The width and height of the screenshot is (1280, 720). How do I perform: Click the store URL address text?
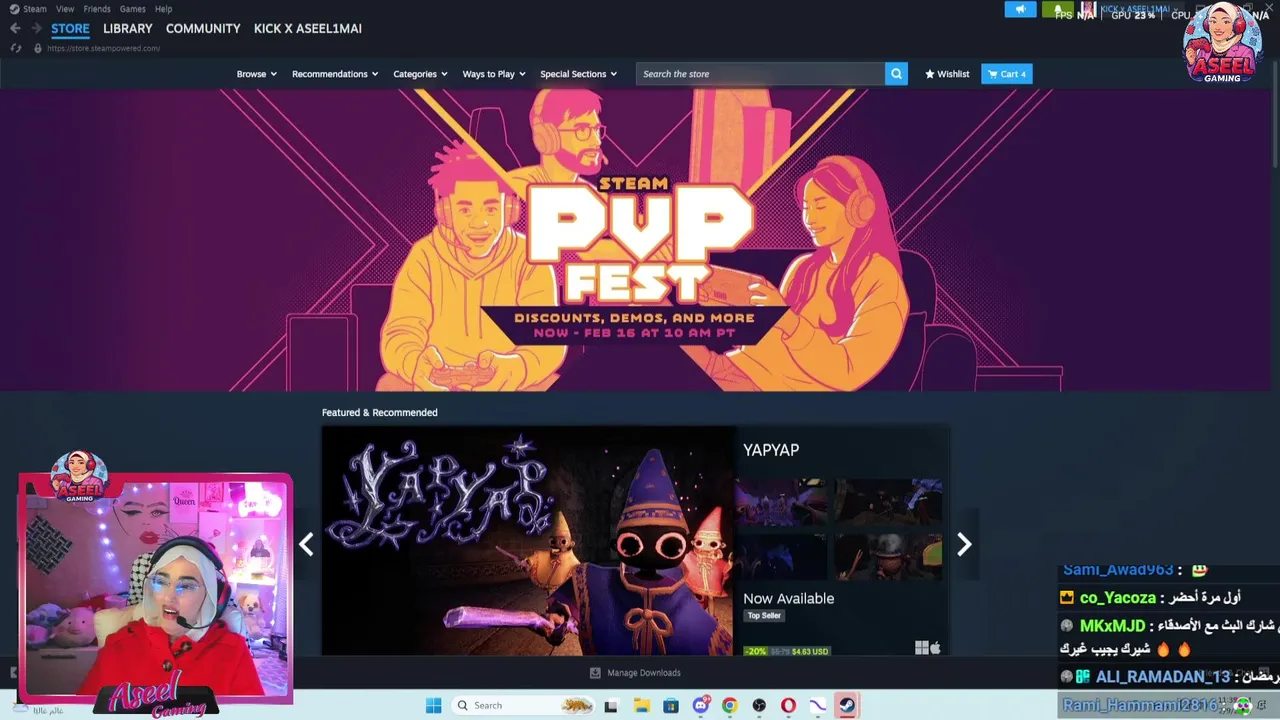point(103,48)
